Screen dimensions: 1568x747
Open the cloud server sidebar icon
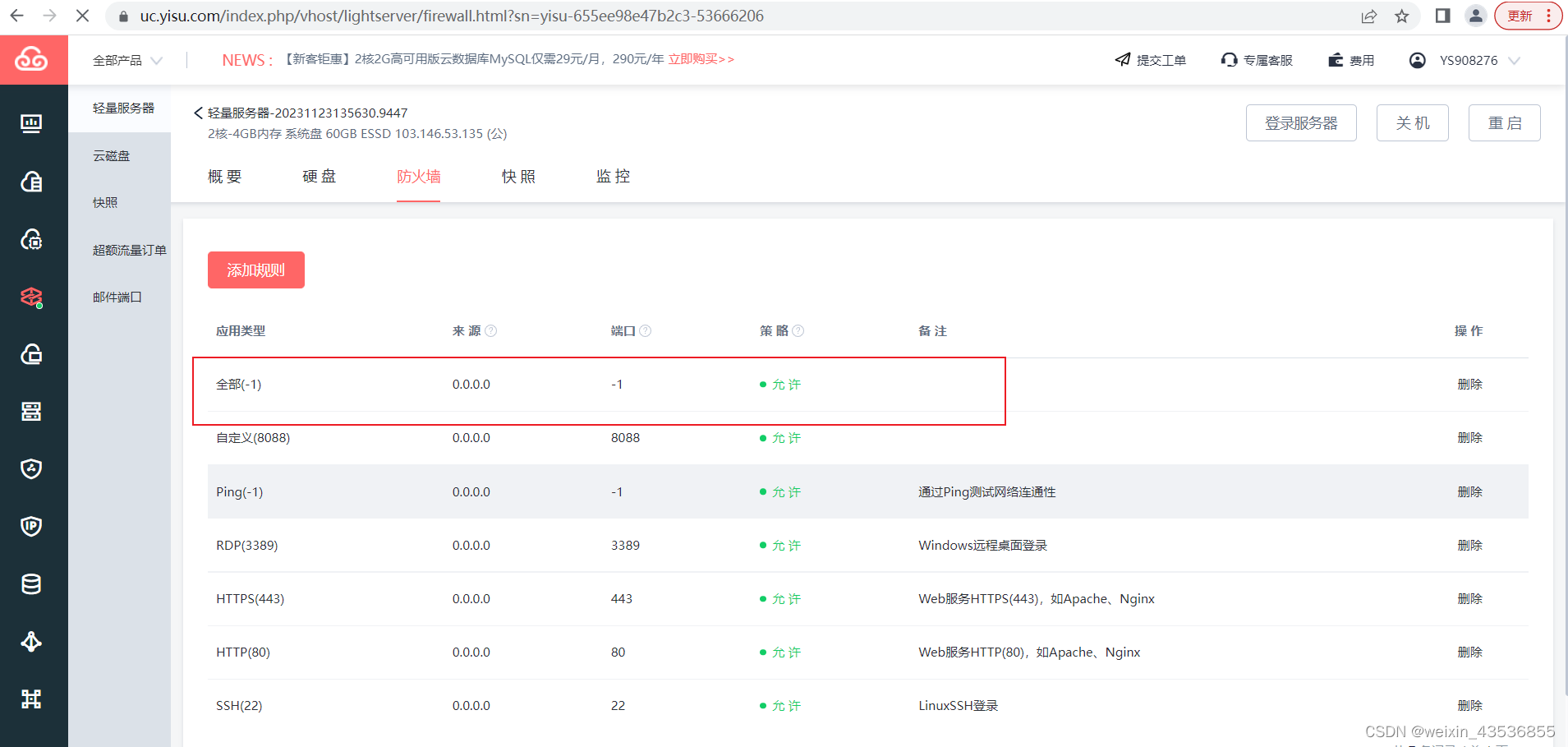(31, 182)
